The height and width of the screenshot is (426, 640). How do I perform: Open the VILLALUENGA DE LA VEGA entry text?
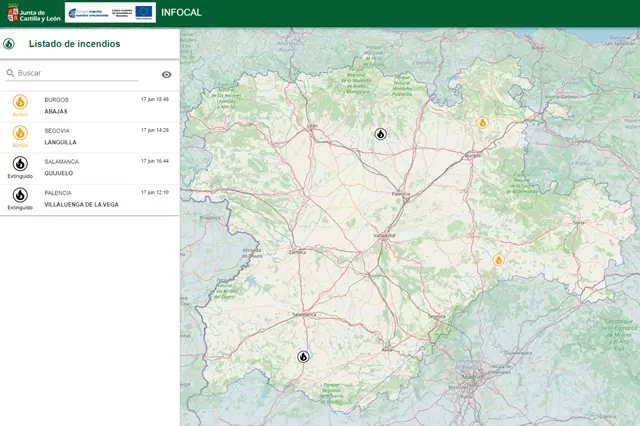tap(81, 204)
